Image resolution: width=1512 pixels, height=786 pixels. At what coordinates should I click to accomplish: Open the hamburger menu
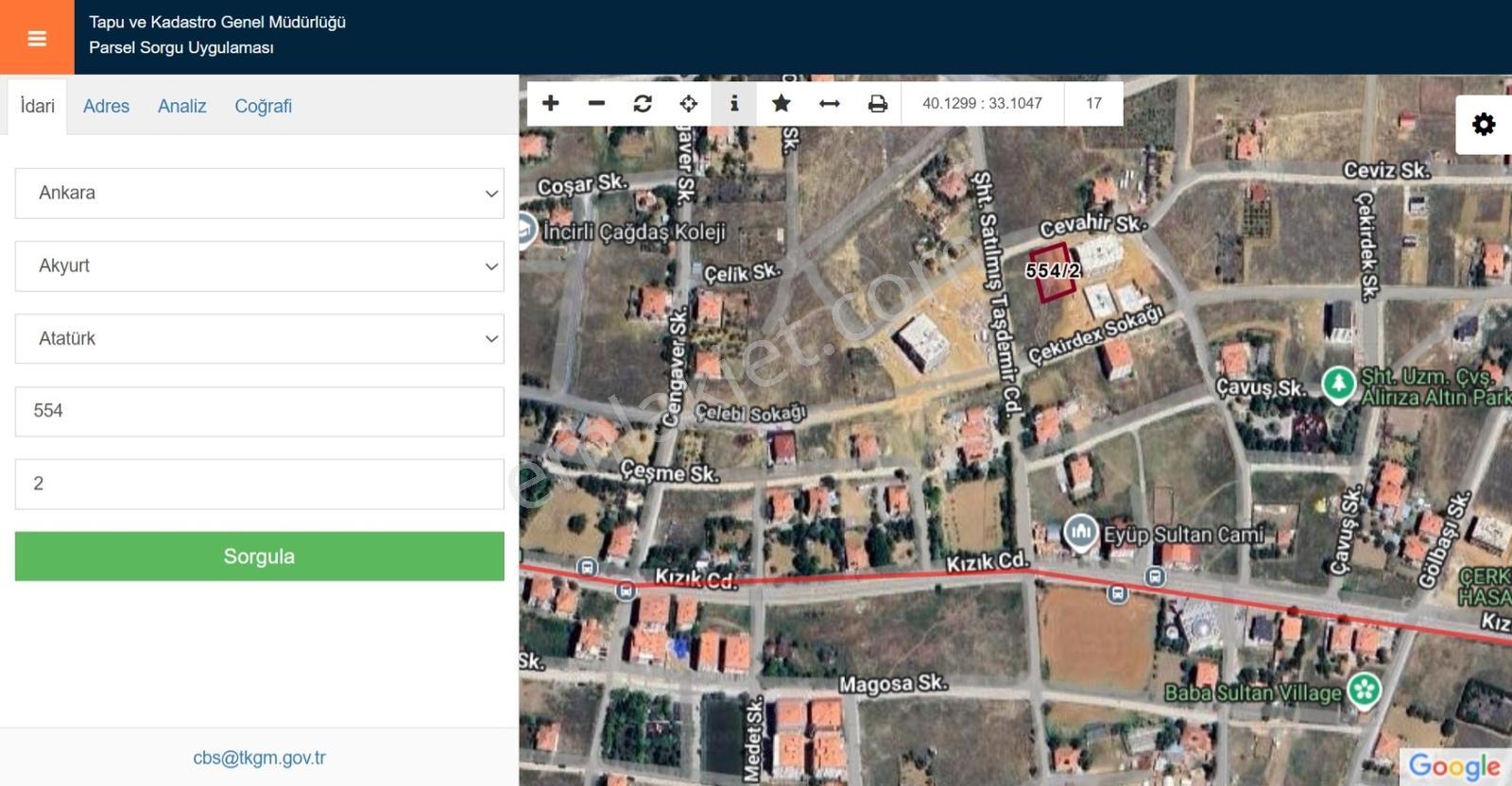point(37,38)
